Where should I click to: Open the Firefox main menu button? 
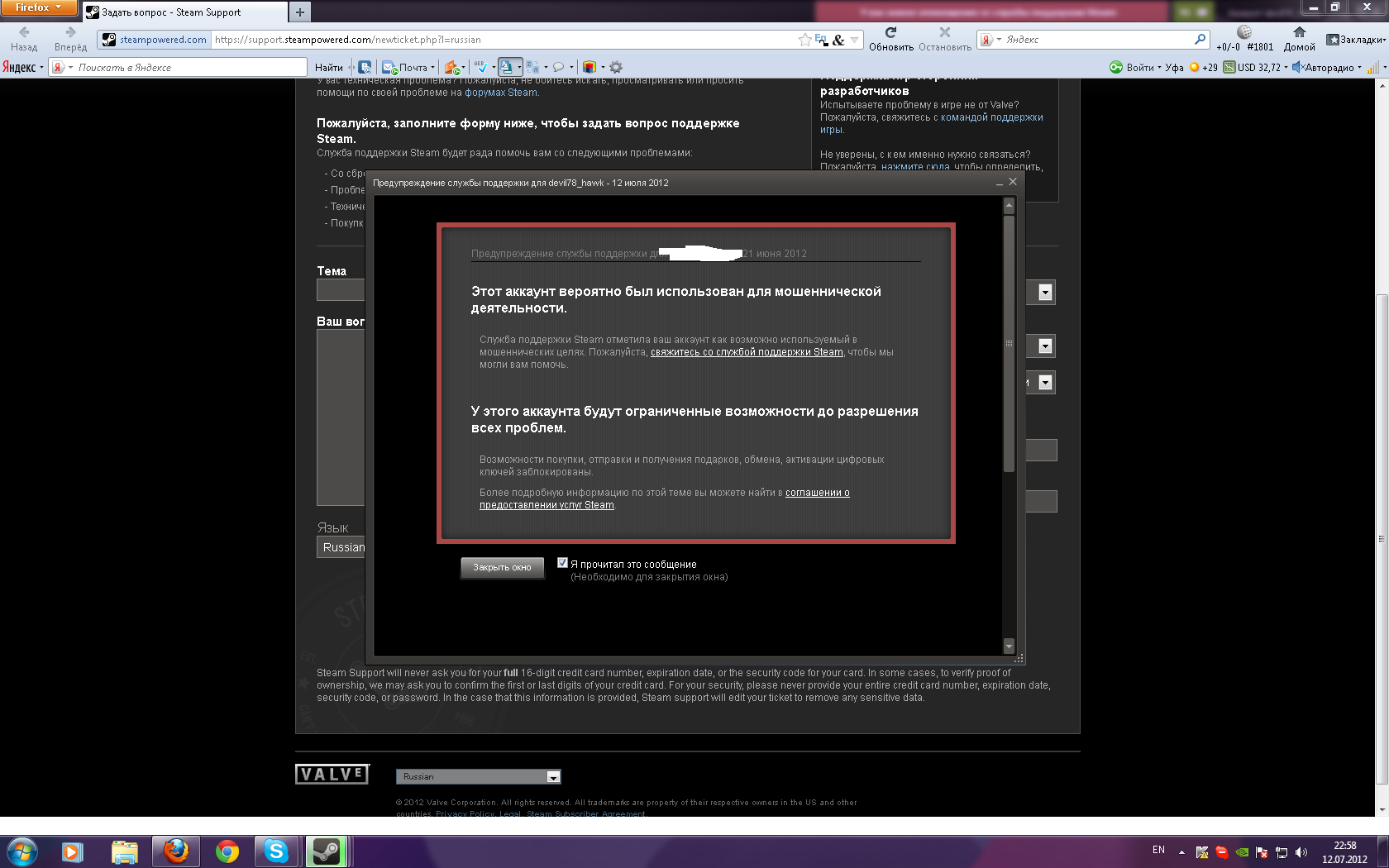coord(38,7)
